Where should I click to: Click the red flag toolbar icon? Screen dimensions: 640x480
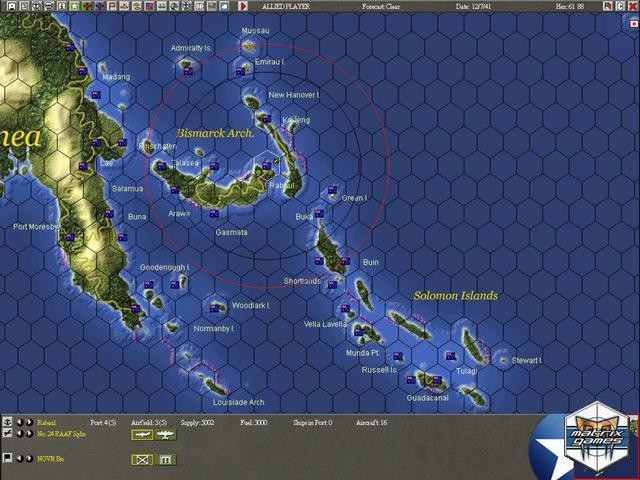(112, 6)
